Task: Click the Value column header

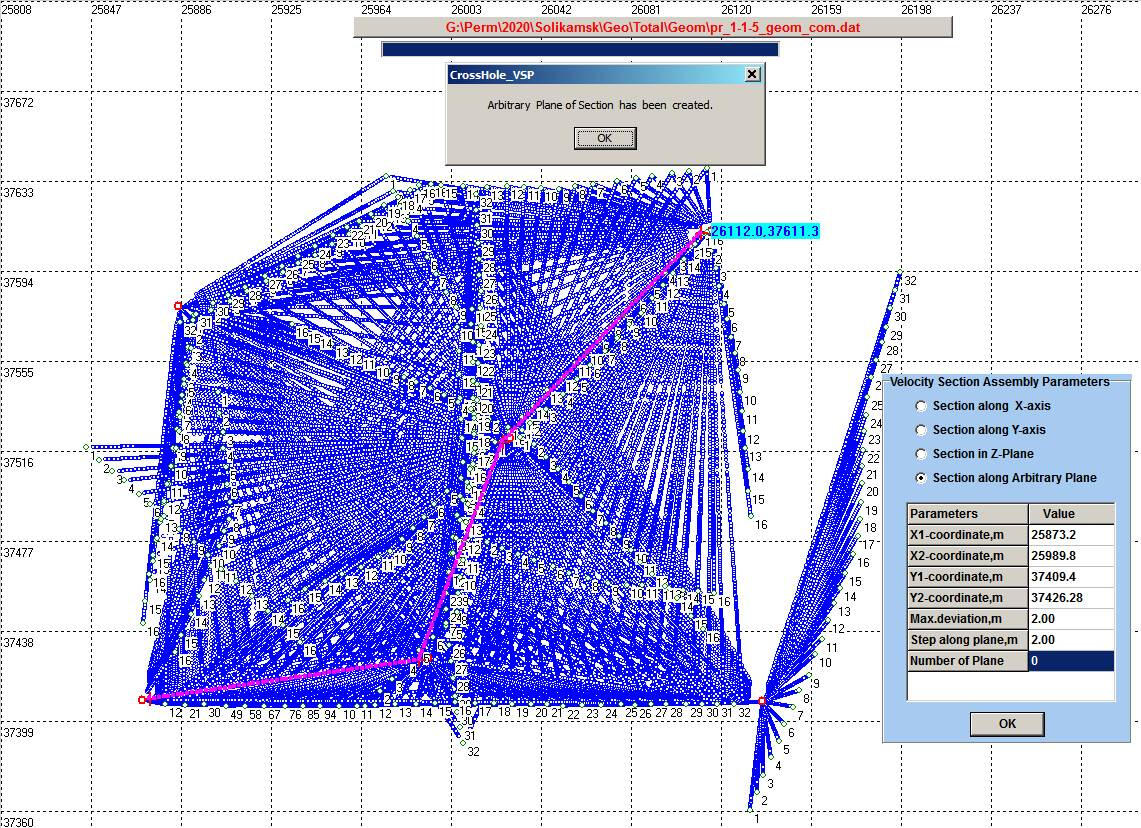Action: (x=1070, y=514)
